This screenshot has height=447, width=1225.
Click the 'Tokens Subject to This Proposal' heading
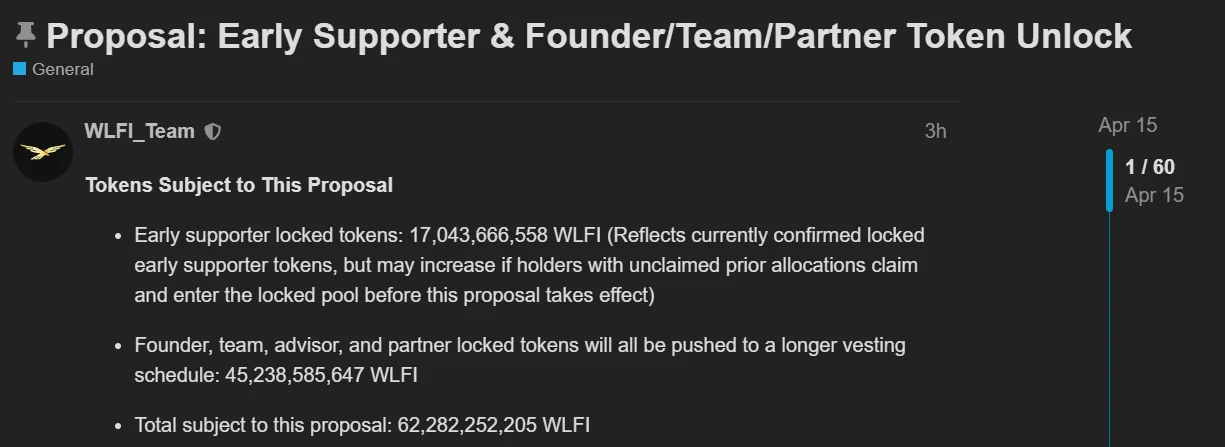tap(239, 185)
